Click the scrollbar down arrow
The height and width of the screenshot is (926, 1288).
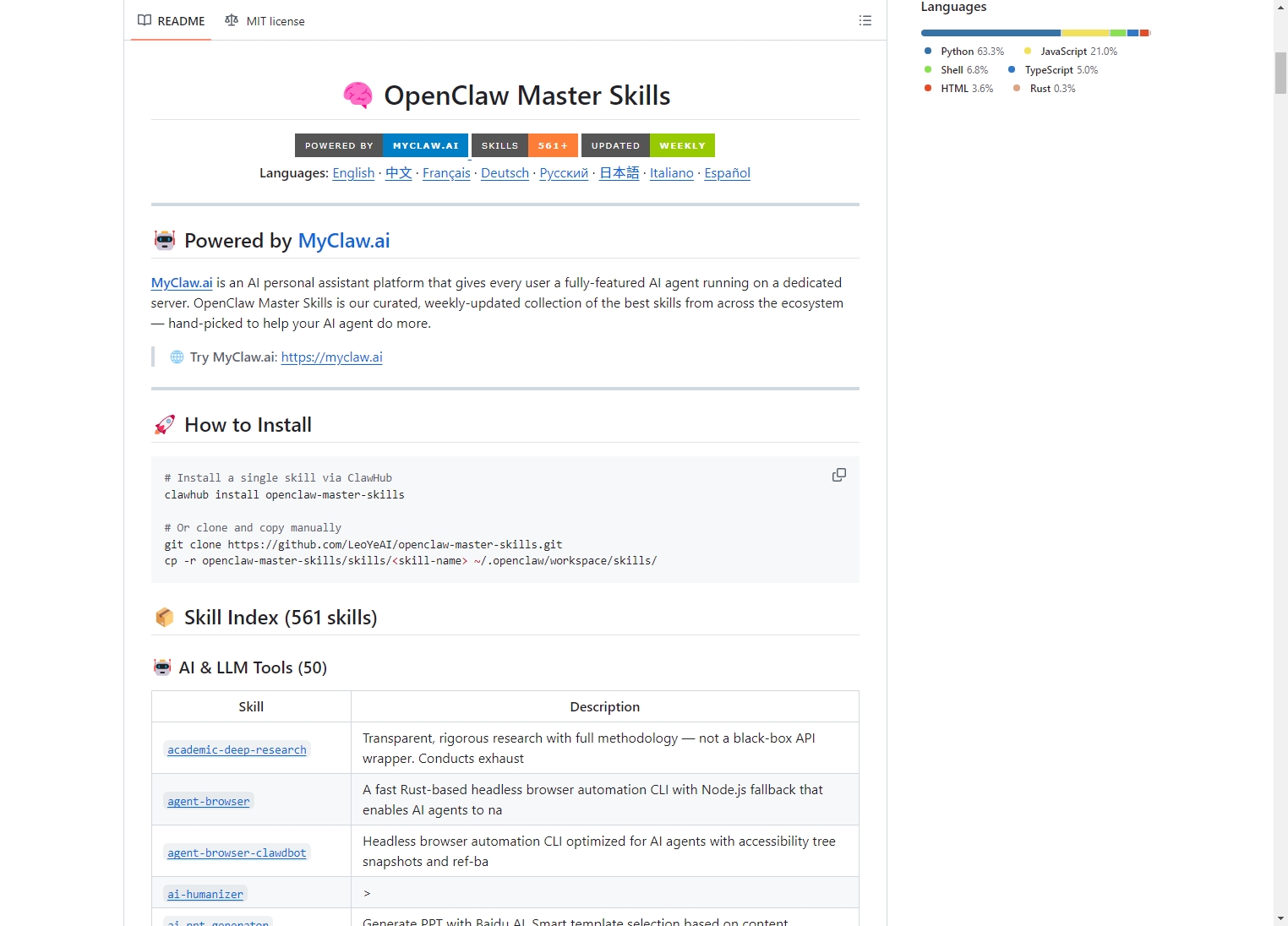pos(1281,918)
